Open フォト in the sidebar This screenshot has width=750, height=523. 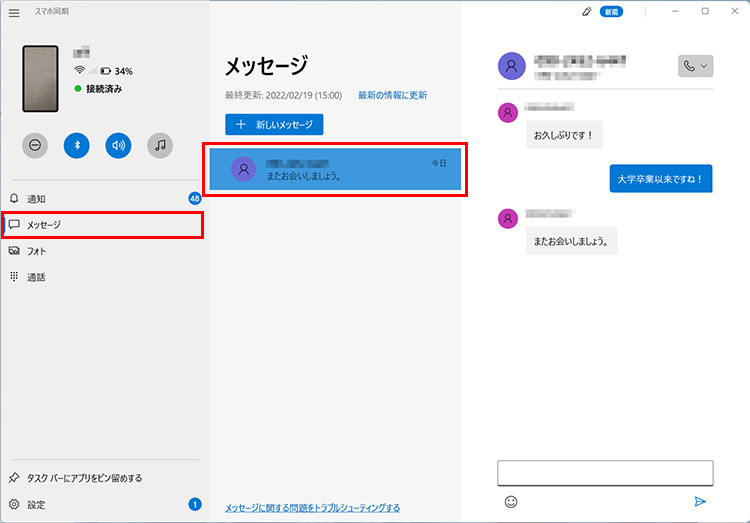(x=36, y=251)
